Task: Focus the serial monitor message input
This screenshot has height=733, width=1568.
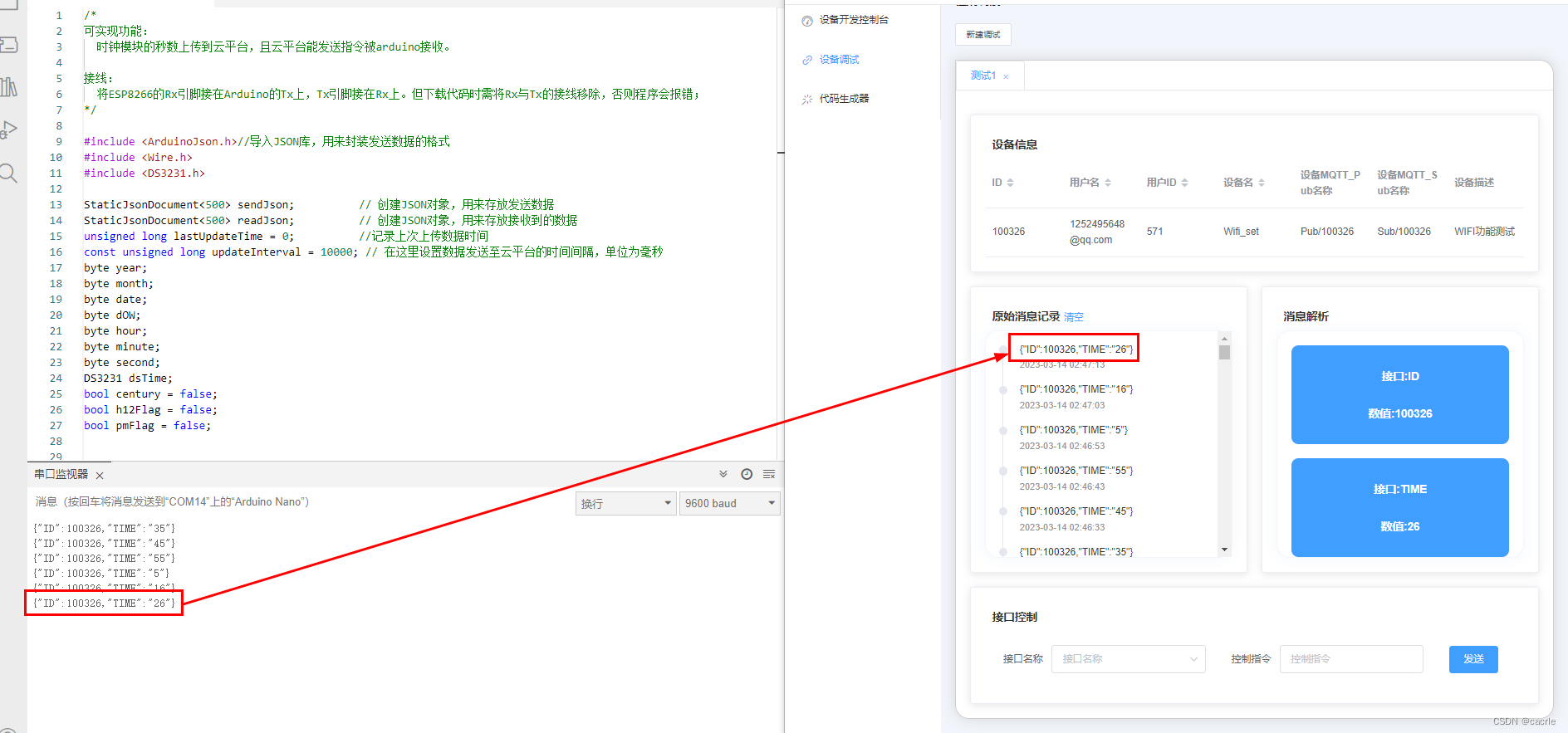Action: click(x=299, y=502)
